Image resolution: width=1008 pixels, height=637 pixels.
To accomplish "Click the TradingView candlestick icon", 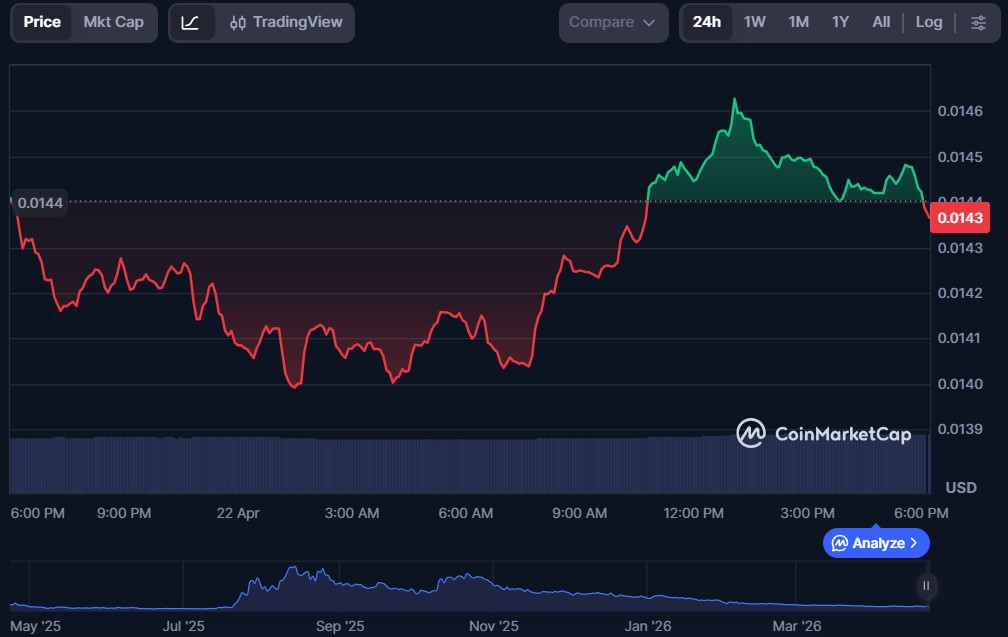I will click(x=238, y=22).
